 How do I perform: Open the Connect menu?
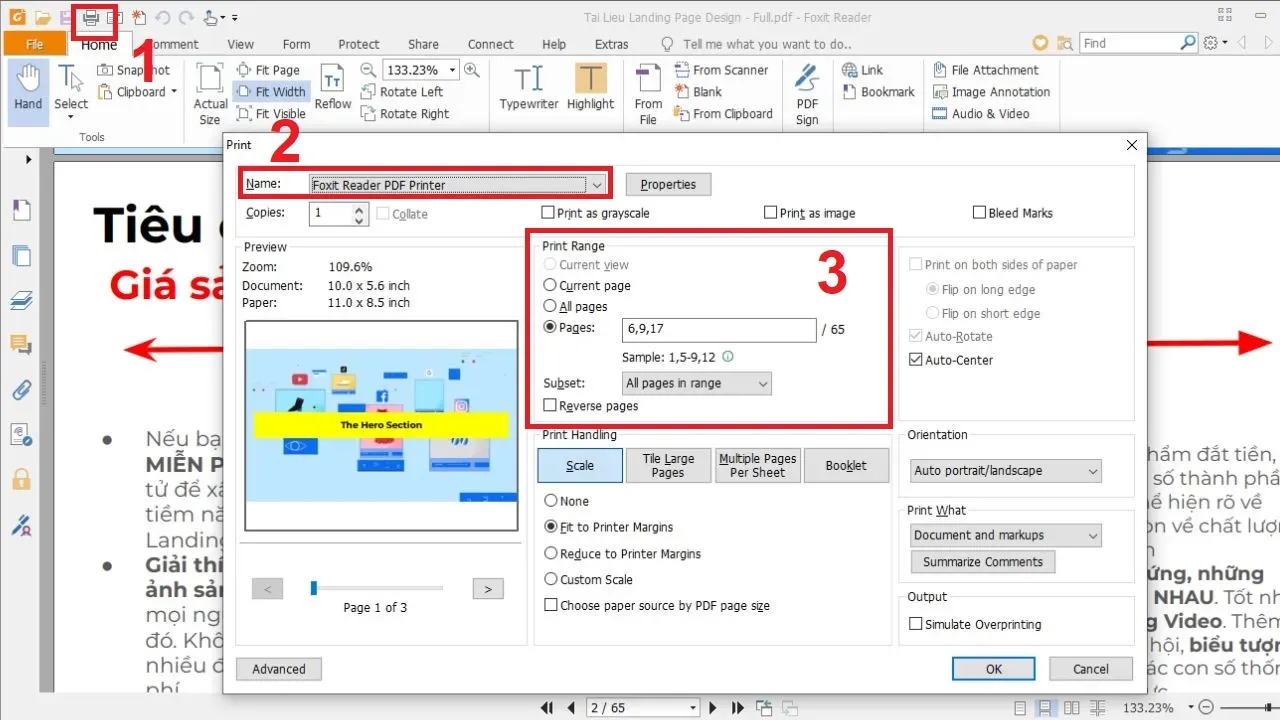(490, 43)
